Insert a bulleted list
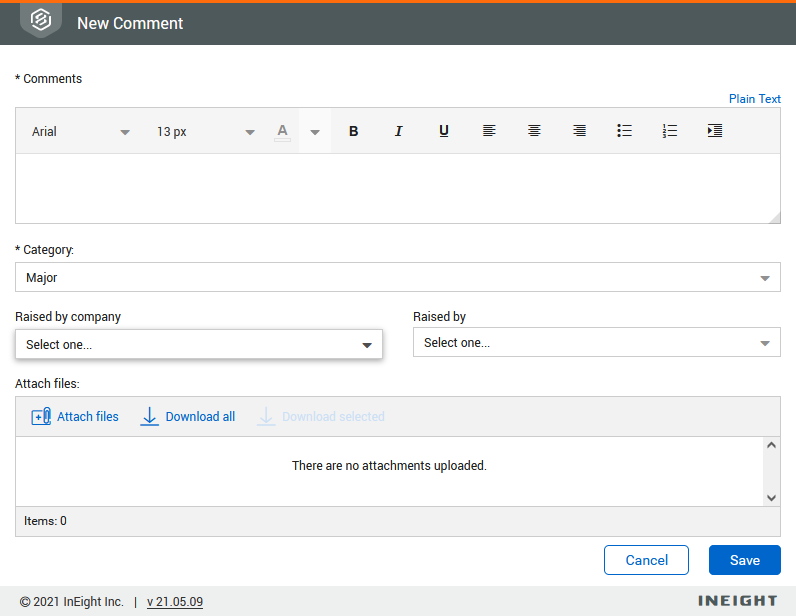Screen dimensions: 796x616 point(624,131)
